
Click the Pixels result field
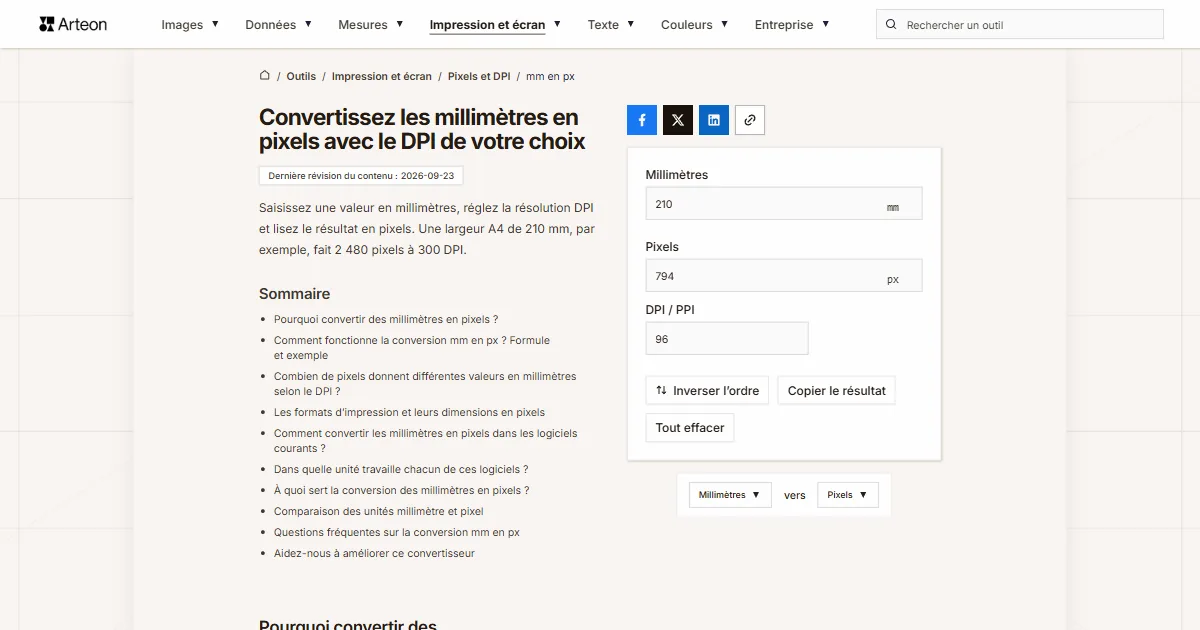click(x=784, y=276)
